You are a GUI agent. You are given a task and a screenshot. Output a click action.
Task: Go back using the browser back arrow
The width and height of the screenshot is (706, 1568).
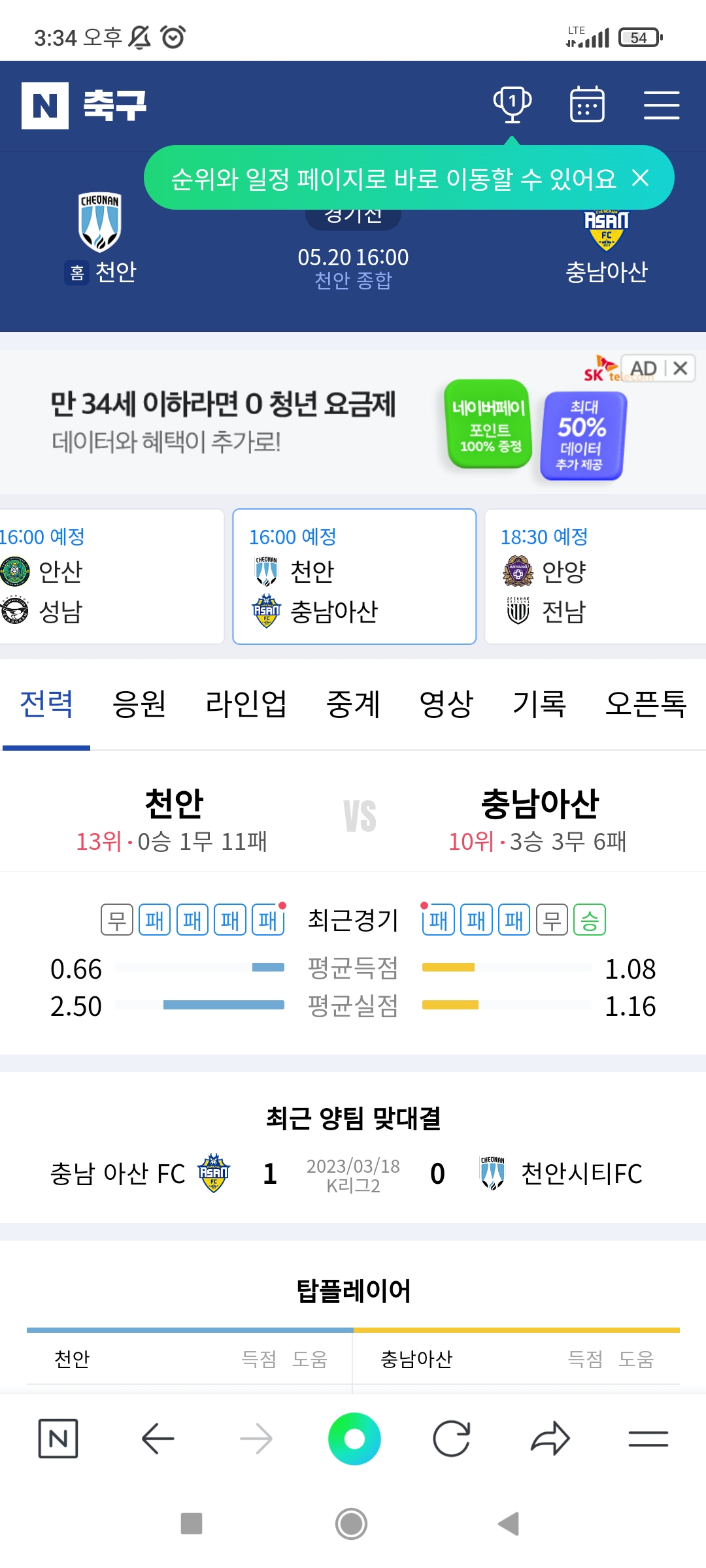tap(158, 1439)
